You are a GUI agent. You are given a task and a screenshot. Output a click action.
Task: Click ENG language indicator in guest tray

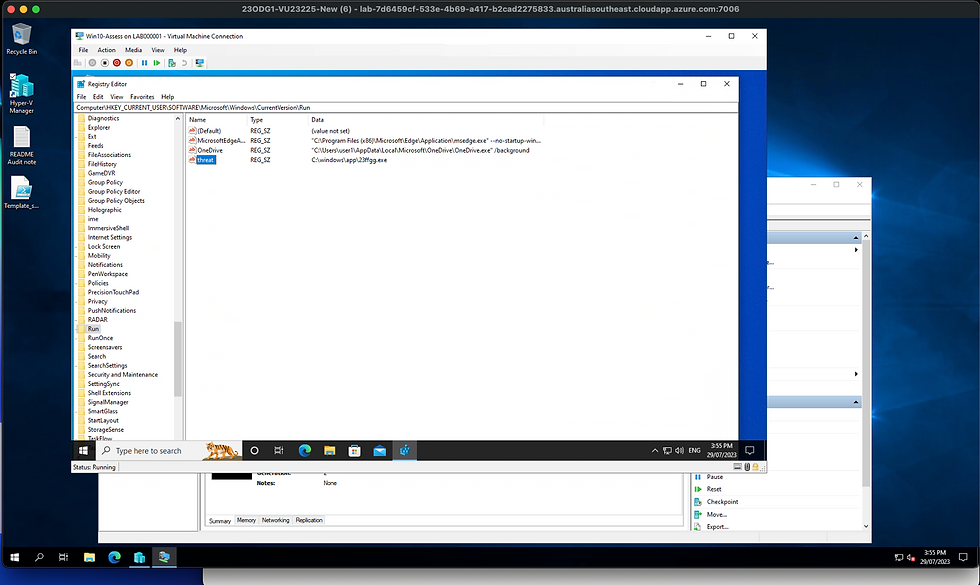point(694,451)
